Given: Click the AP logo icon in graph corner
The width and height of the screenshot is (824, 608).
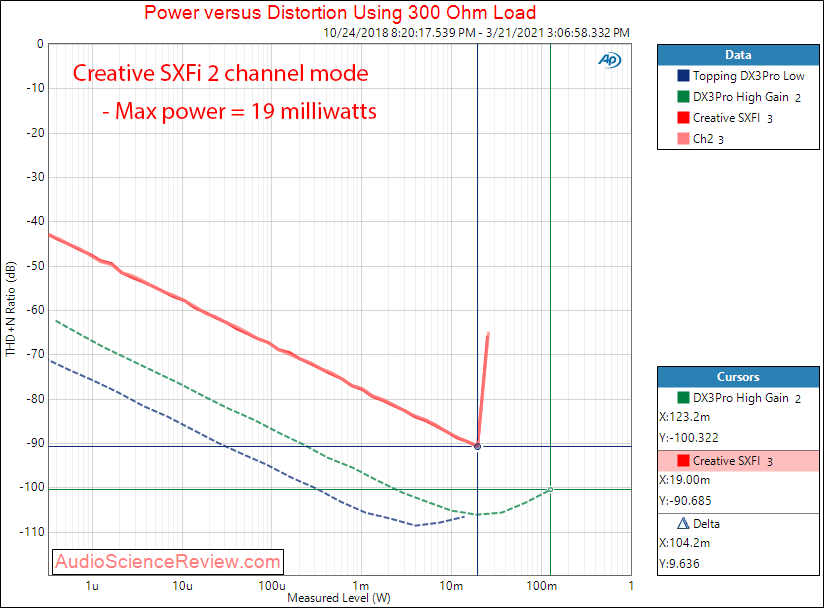Looking at the screenshot, I should pyautogui.click(x=610, y=60).
